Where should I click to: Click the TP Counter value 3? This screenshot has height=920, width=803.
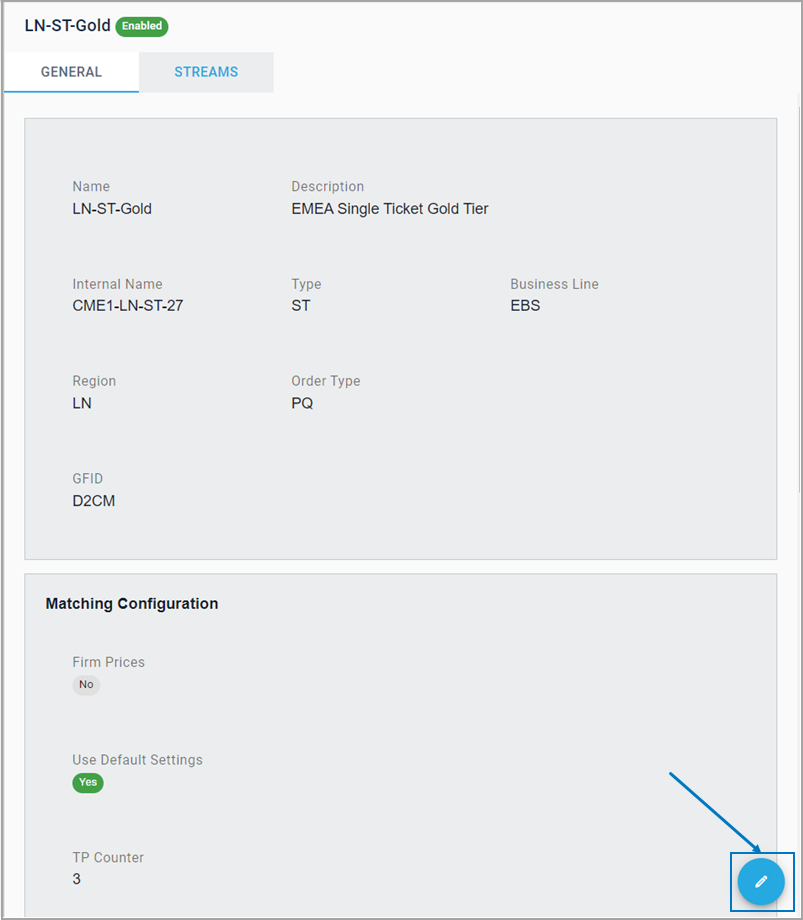[77, 879]
